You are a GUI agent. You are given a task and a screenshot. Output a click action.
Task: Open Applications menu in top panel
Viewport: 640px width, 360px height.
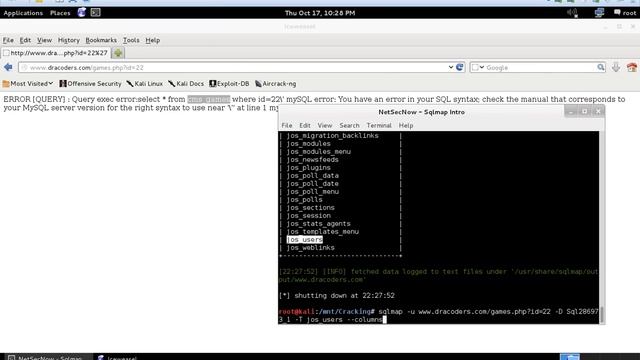[x=23, y=13]
